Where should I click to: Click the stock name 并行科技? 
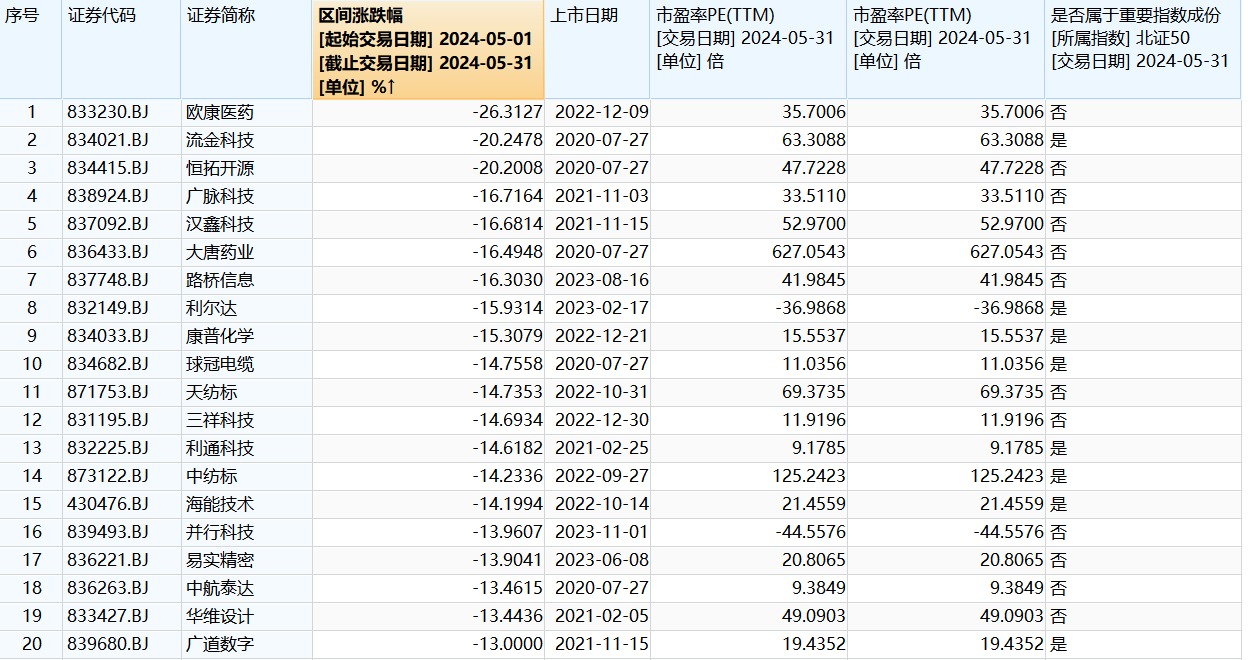220,532
